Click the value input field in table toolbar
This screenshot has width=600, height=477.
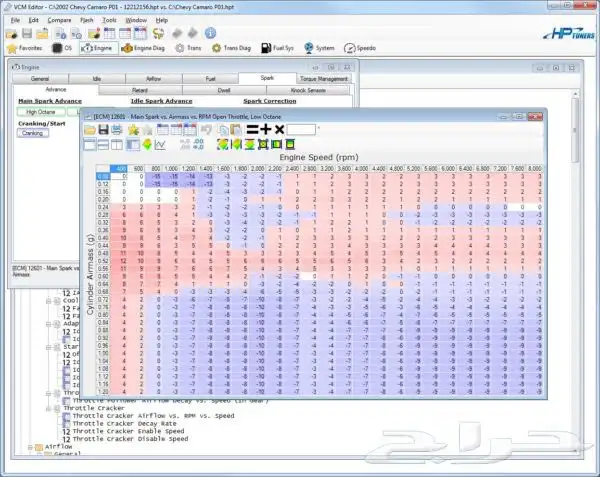(301, 130)
